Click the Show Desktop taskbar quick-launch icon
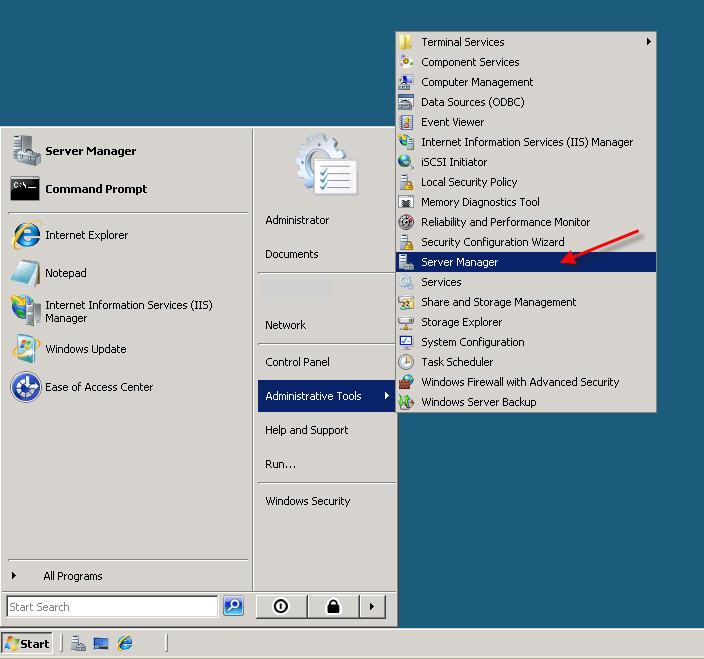704x659 pixels. pos(101,643)
